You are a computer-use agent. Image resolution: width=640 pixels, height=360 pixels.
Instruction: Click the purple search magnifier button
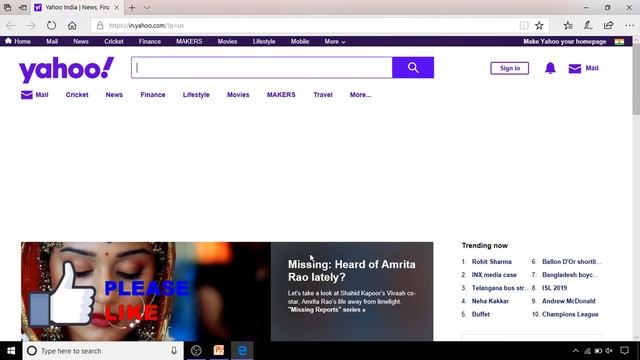tap(413, 67)
